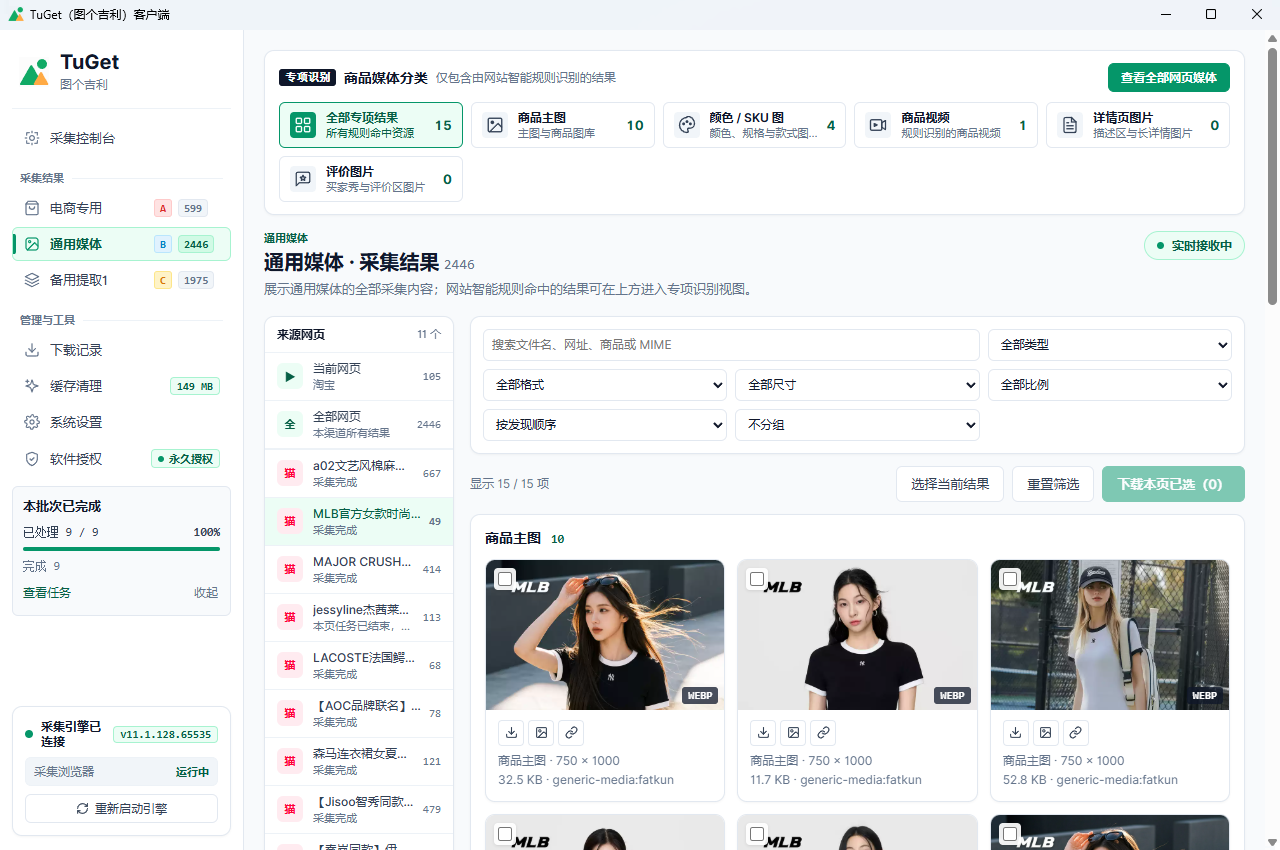Tick checkbox on the 11.7 KB thumbnail
Viewport: 1280px width, 850px height.
point(757,579)
